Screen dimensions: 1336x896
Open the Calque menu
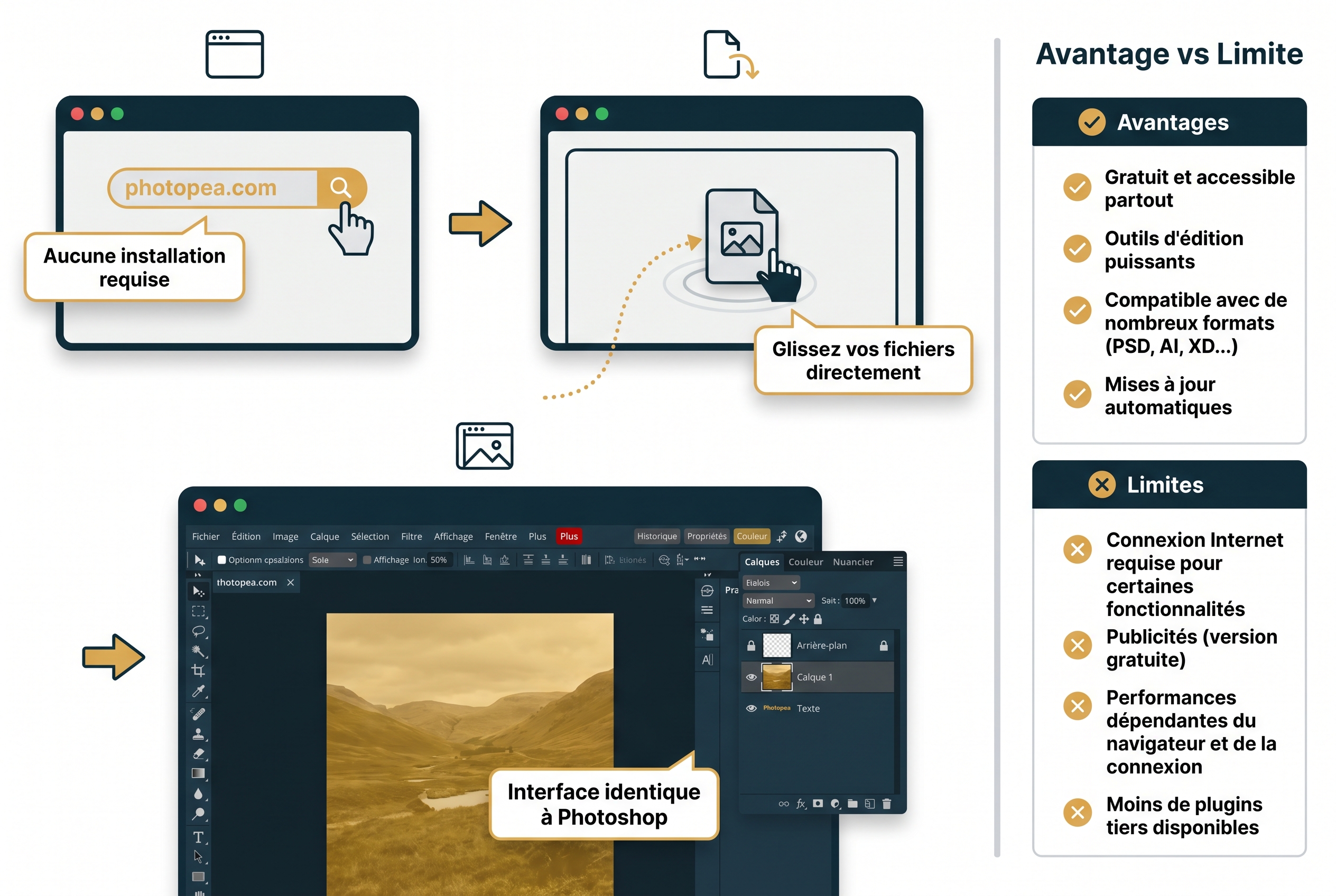[324, 537]
